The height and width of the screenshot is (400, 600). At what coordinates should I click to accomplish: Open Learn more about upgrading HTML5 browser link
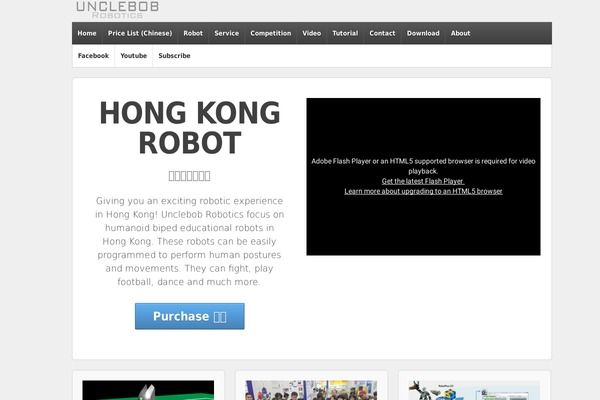(423, 191)
